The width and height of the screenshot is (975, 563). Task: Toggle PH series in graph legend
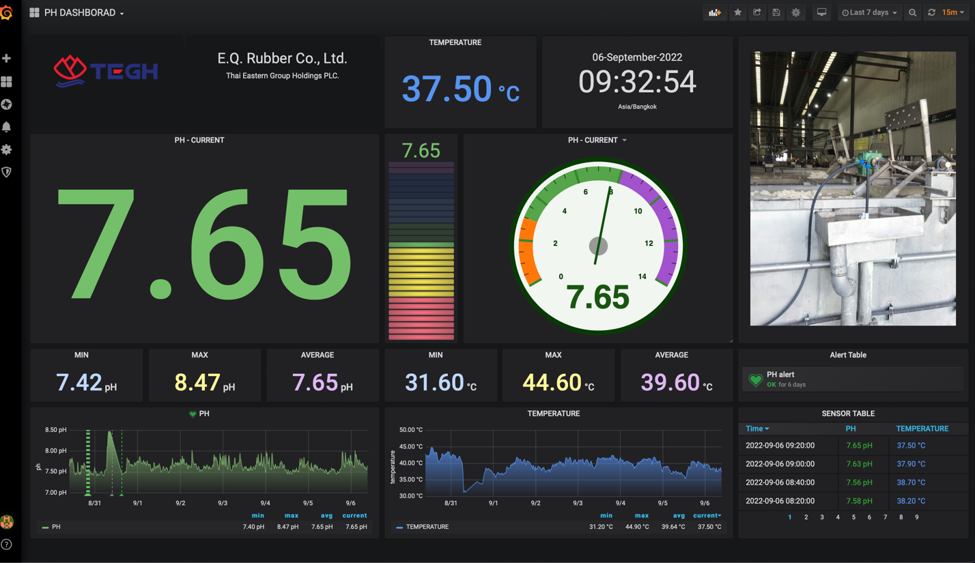point(55,527)
